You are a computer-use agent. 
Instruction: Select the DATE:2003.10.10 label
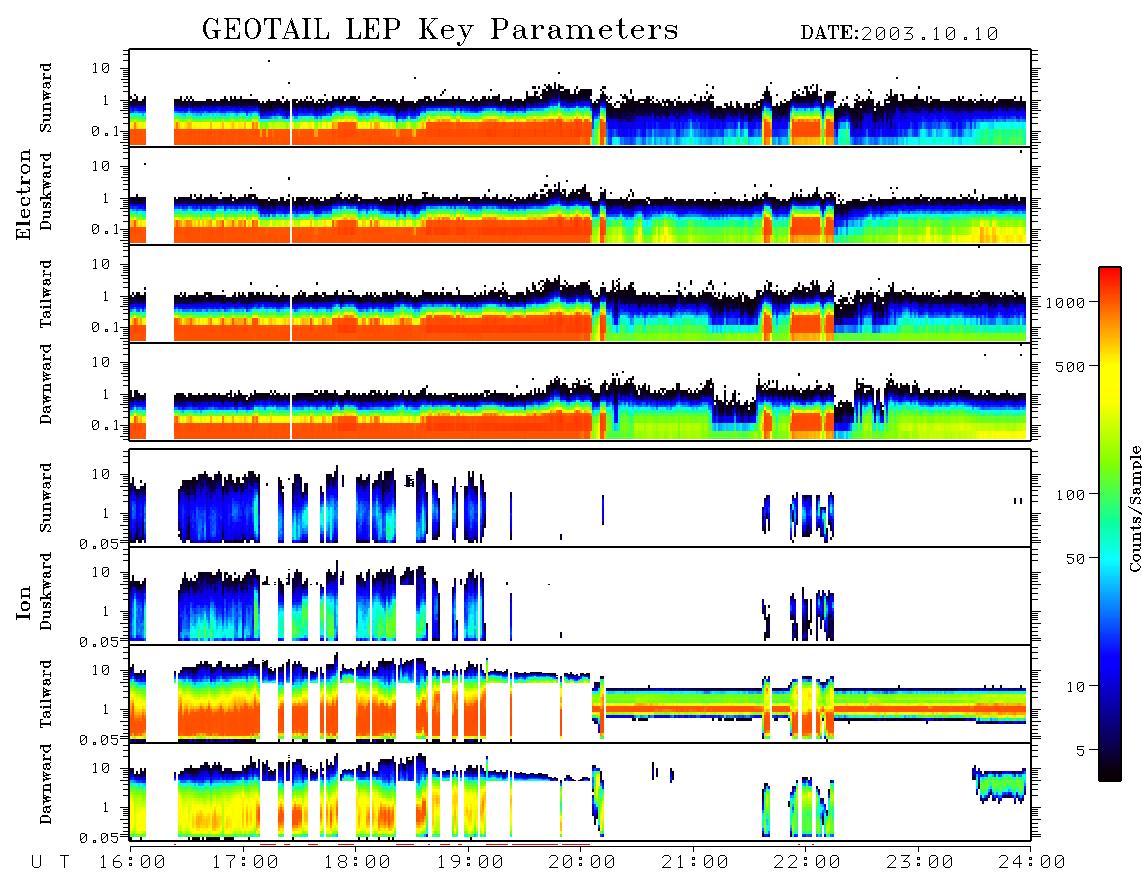(899, 34)
